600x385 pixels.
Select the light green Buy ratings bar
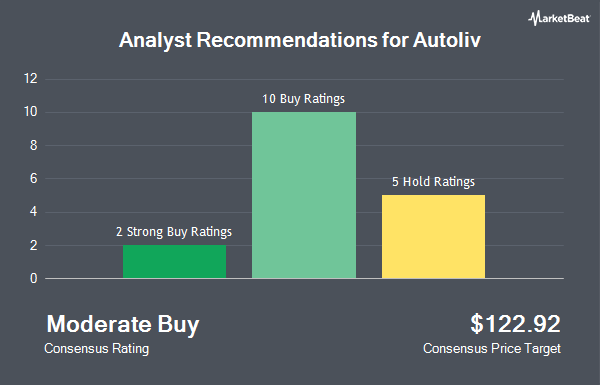click(x=304, y=195)
